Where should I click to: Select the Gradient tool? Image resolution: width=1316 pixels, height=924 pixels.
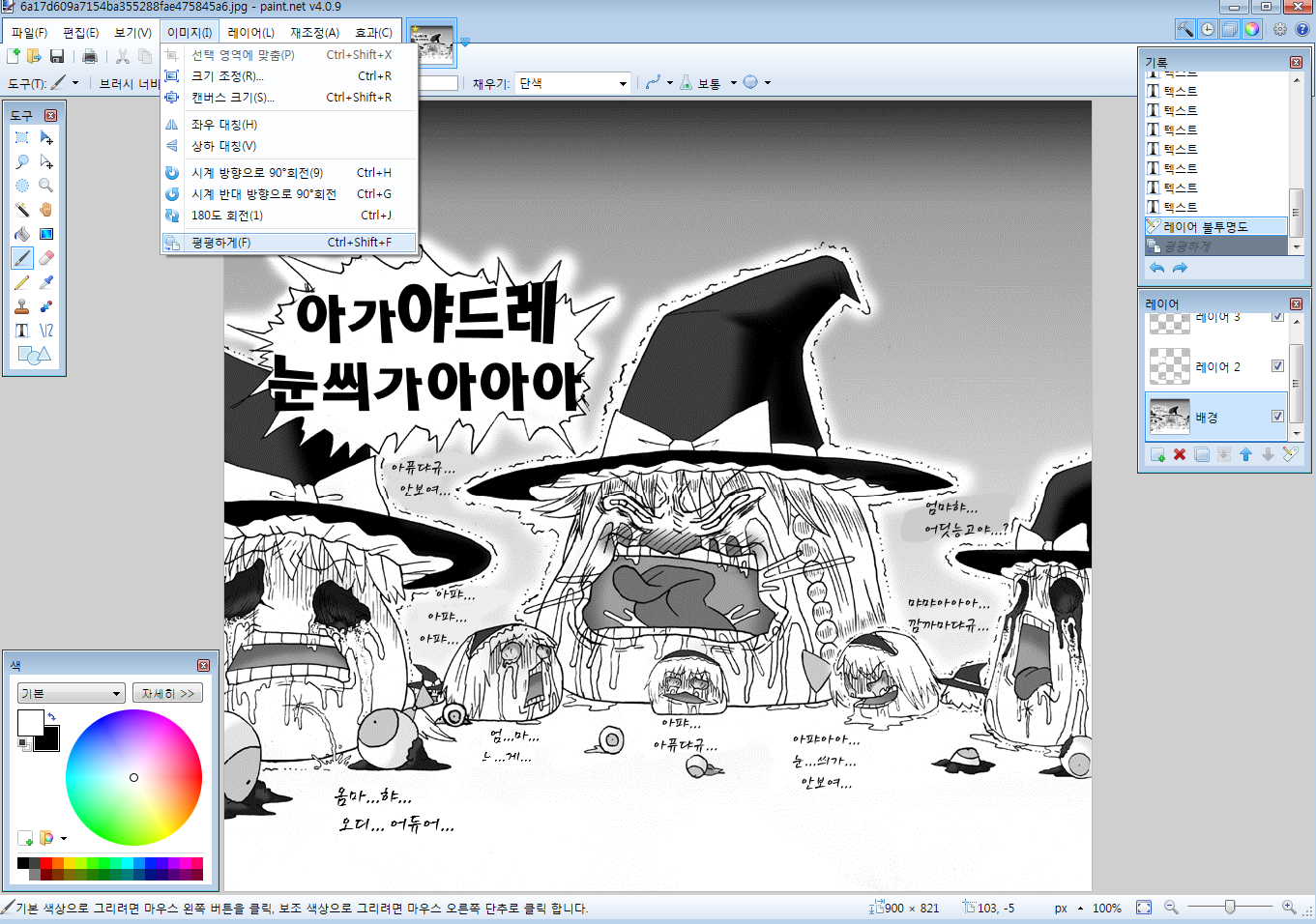46,234
